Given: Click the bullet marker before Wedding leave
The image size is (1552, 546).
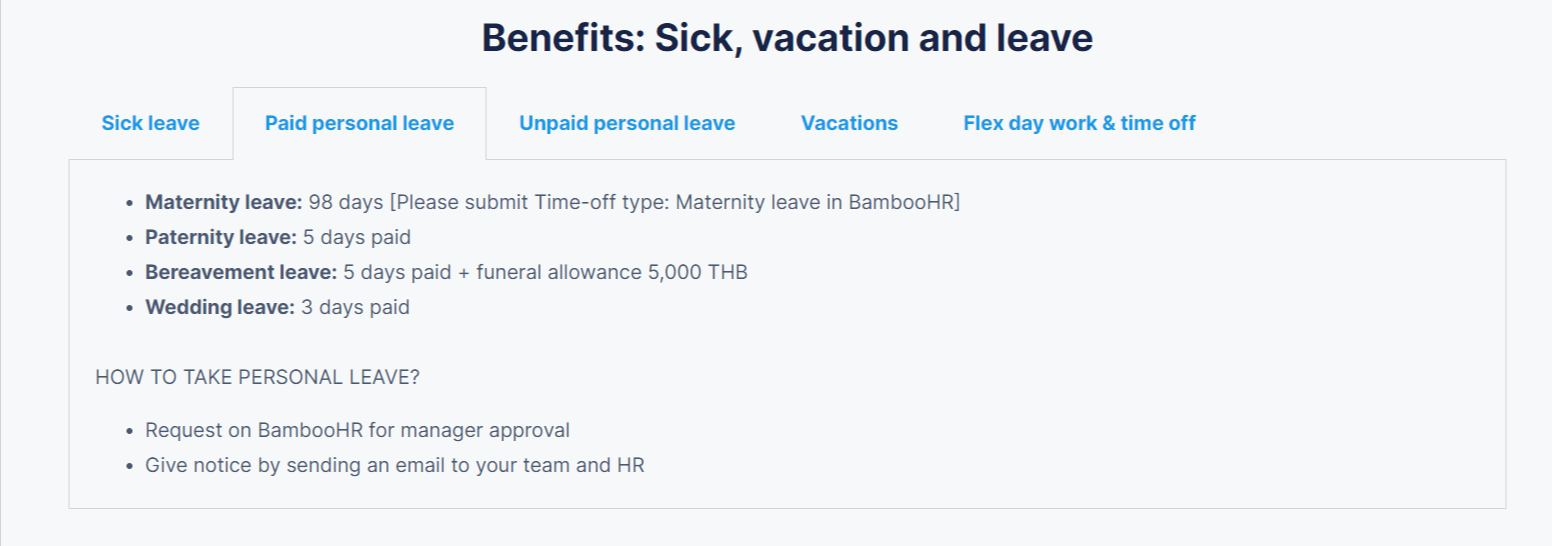Looking at the screenshot, I should [130, 308].
